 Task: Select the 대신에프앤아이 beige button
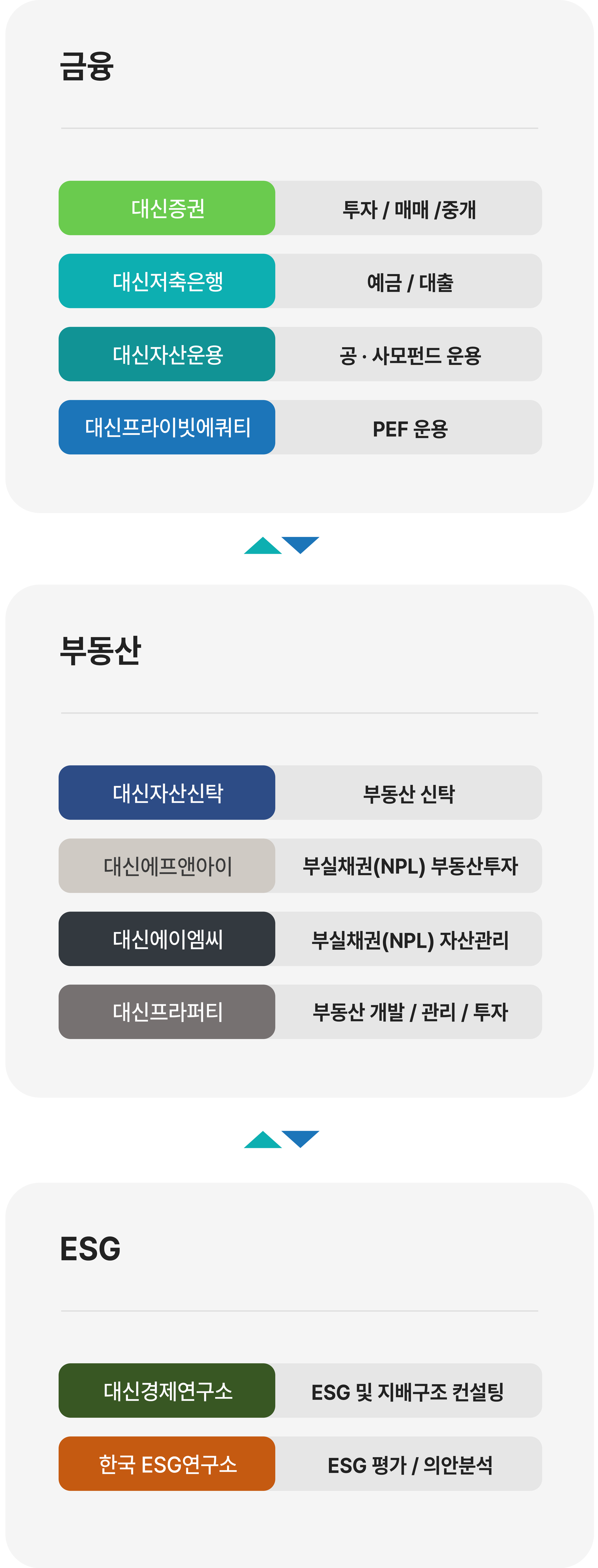[167, 865]
